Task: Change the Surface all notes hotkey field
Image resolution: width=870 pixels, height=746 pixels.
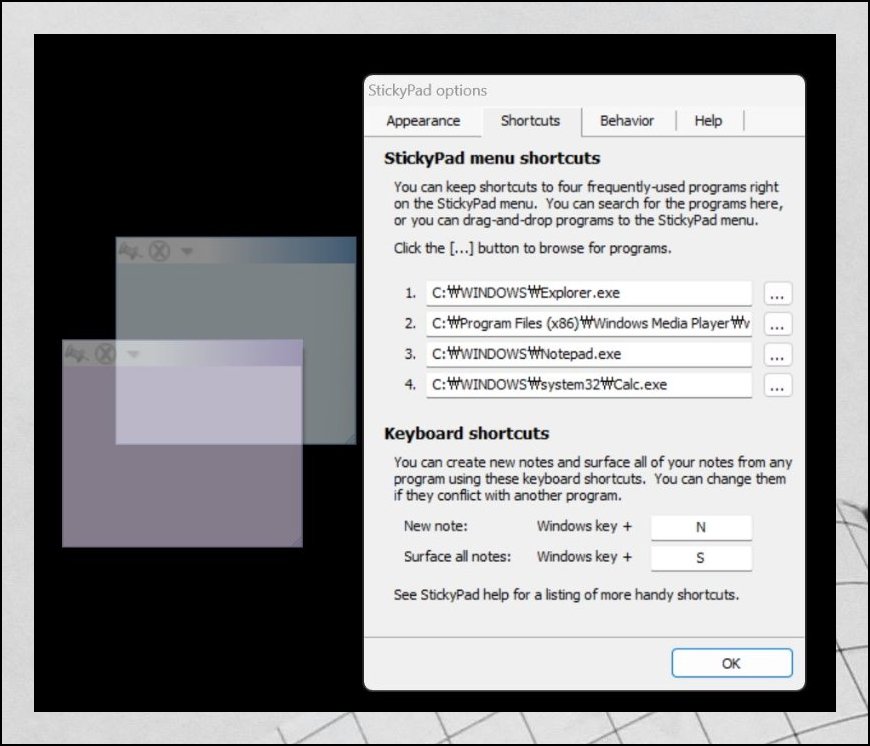Action: pos(701,557)
